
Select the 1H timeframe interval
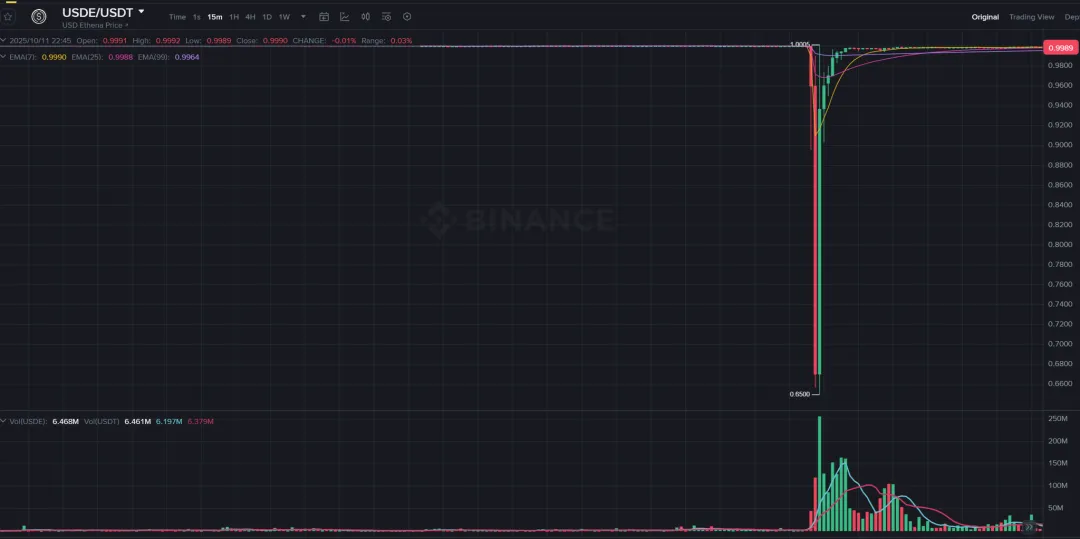(x=234, y=17)
